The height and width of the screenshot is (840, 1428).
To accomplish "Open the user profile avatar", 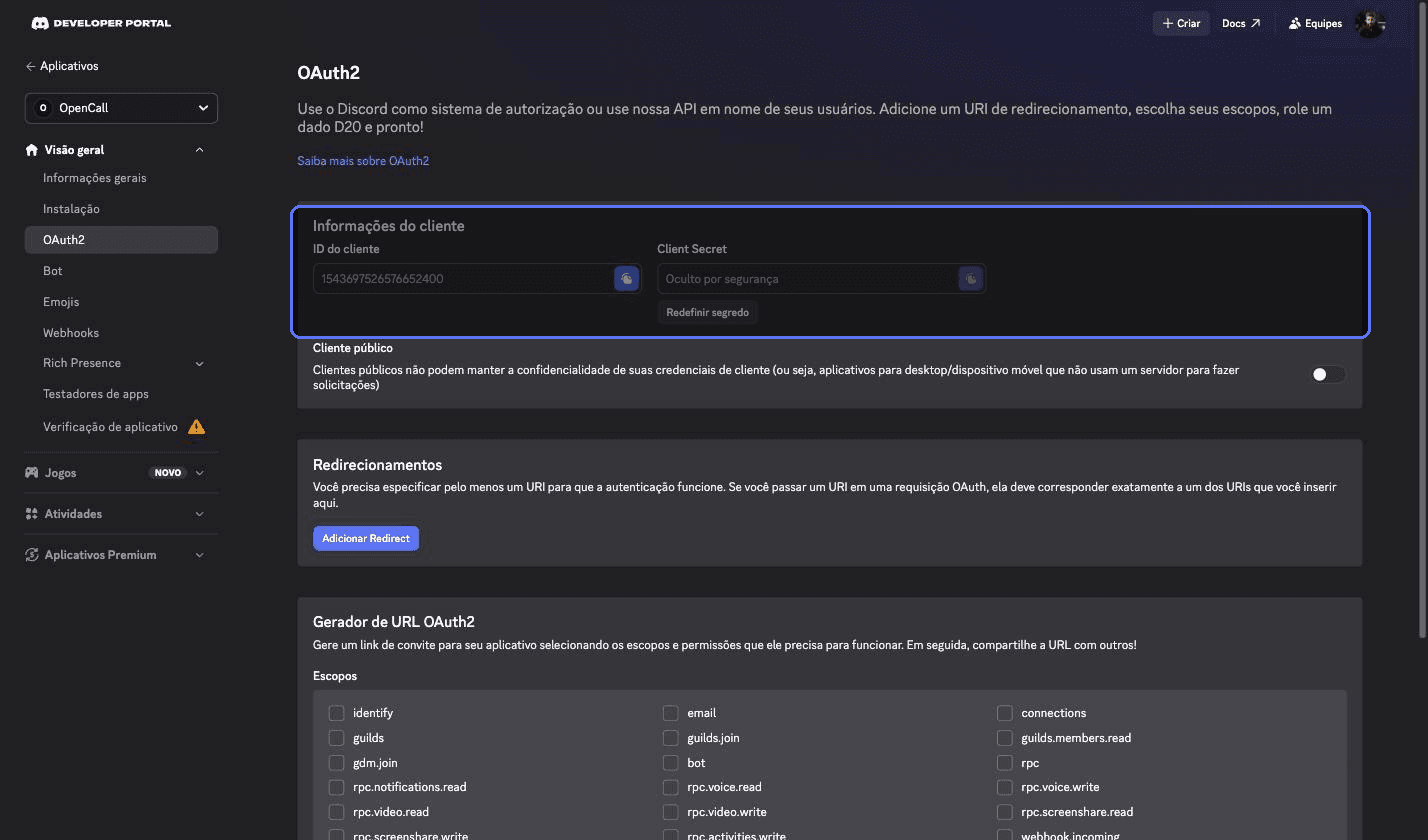I will (x=1369, y=23).
